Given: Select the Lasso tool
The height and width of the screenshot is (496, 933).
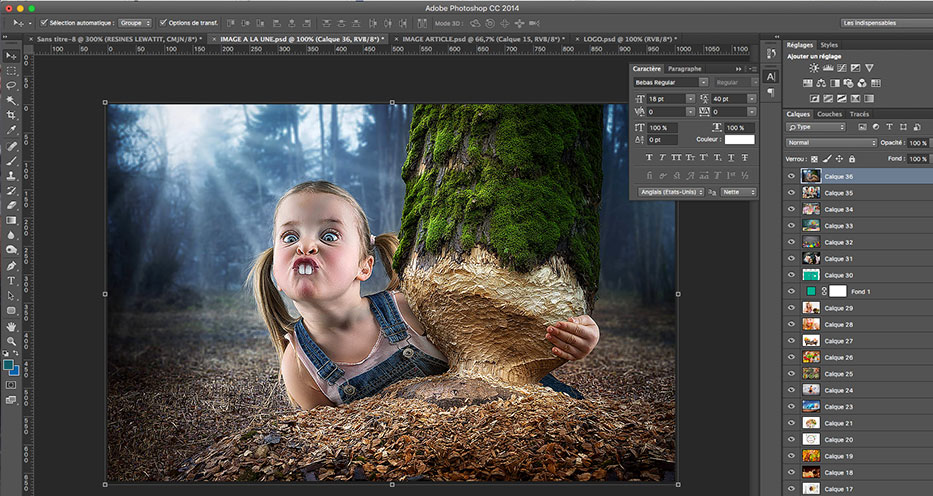Looking at the screenshot, I should click(11, 86).
